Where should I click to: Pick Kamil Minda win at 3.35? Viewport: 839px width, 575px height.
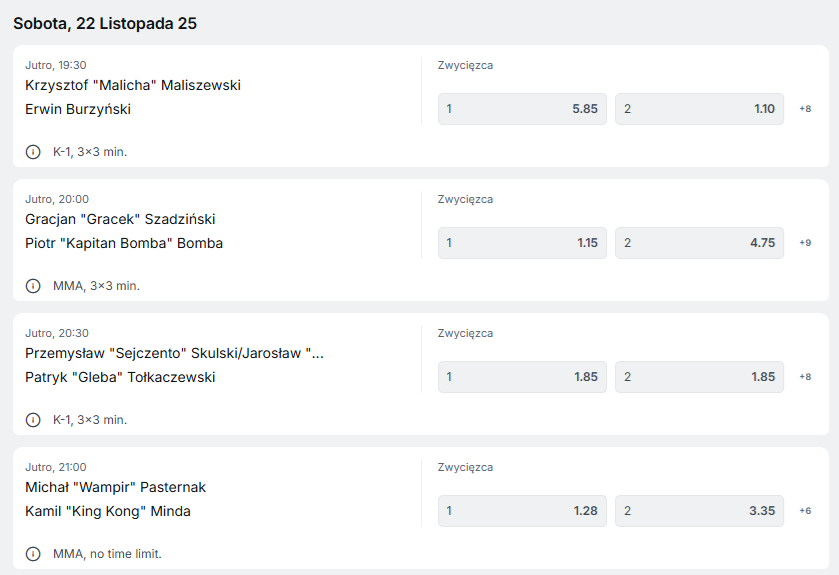(699, 511)
